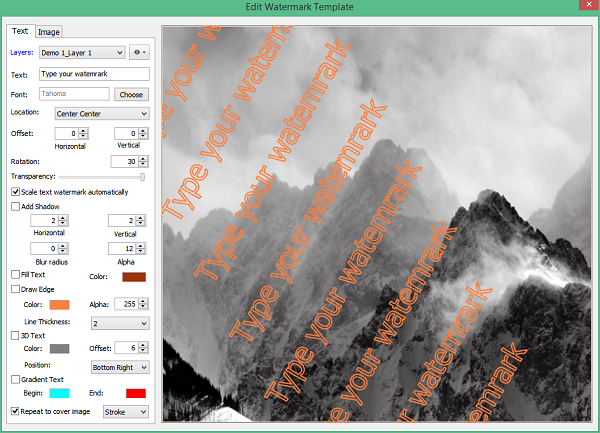The image size is (600, 433).
Task: Pick the orange edge color swatch
Action: pos(59,305)
